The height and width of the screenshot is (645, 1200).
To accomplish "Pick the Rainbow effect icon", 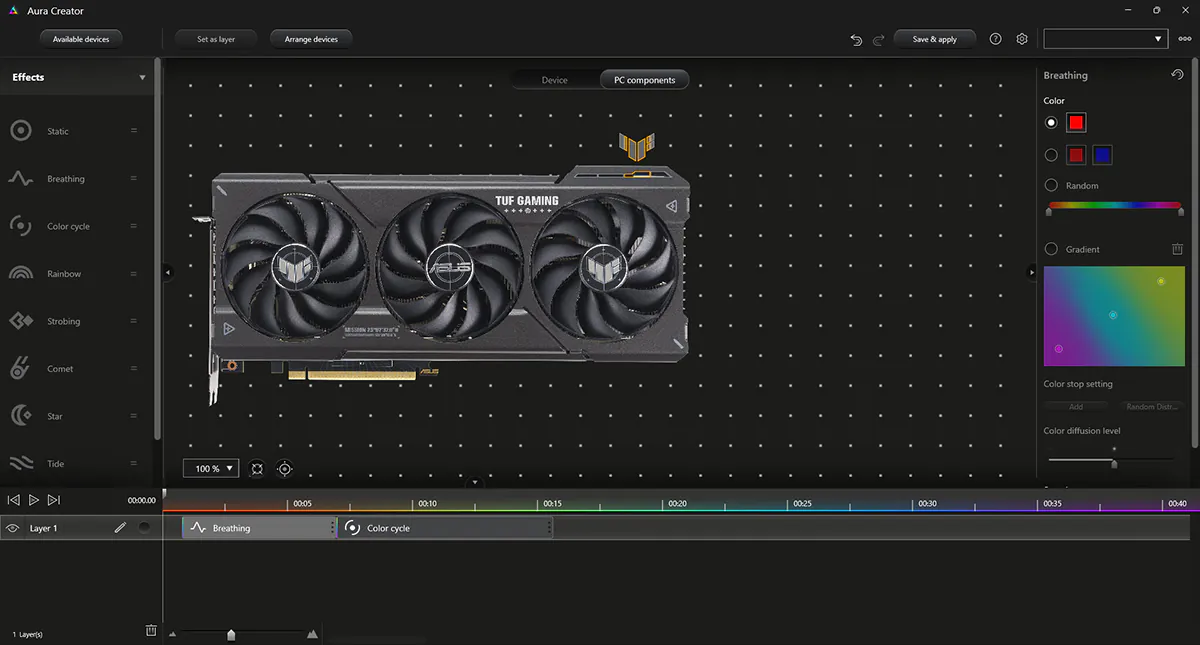I will pos(21,274).
